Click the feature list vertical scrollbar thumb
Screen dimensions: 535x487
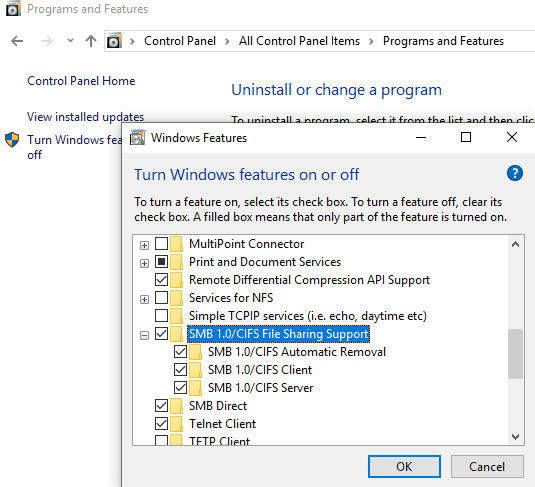pos(515,354)
